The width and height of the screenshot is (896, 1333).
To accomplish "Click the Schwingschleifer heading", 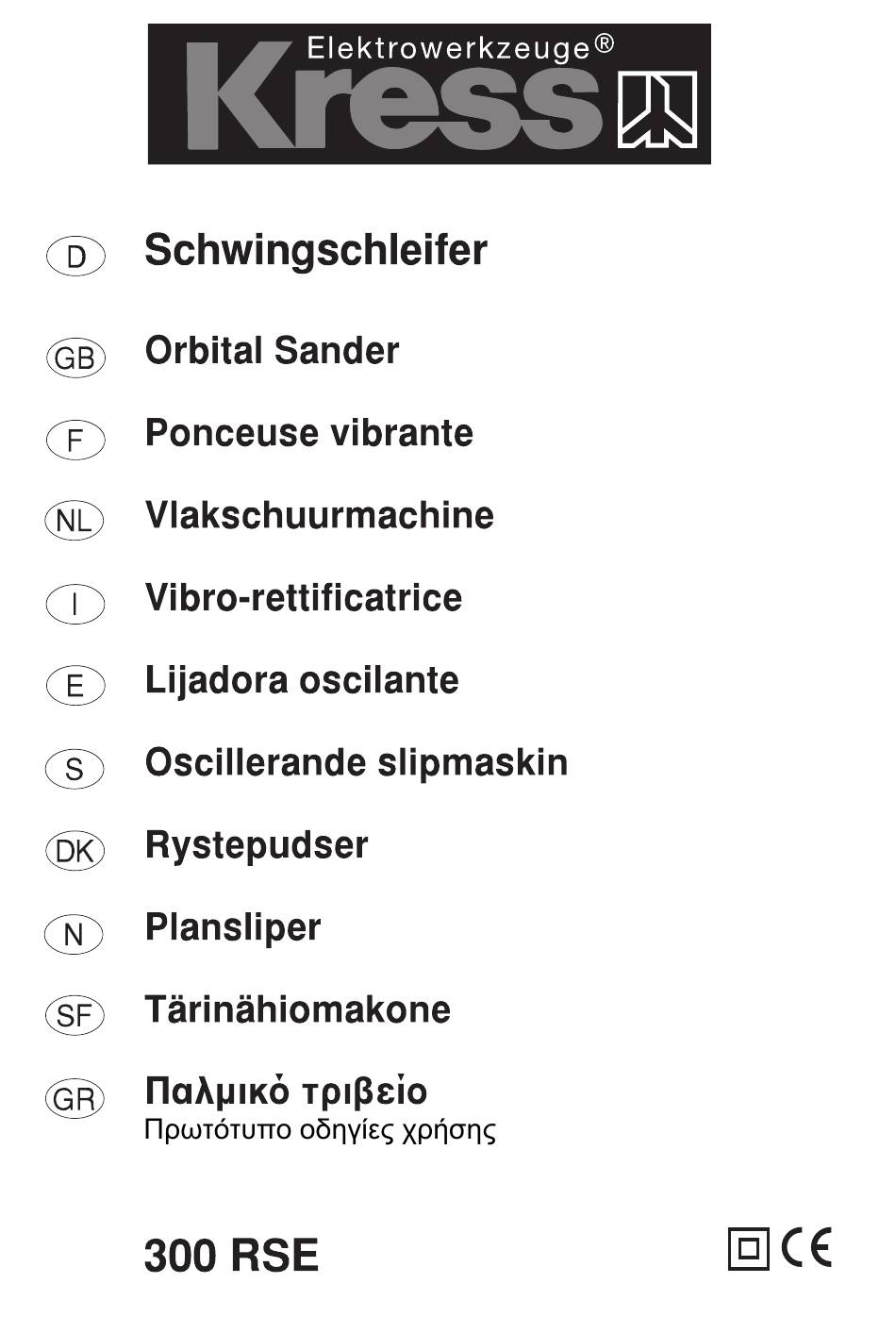I will click(x=316, y=252).
